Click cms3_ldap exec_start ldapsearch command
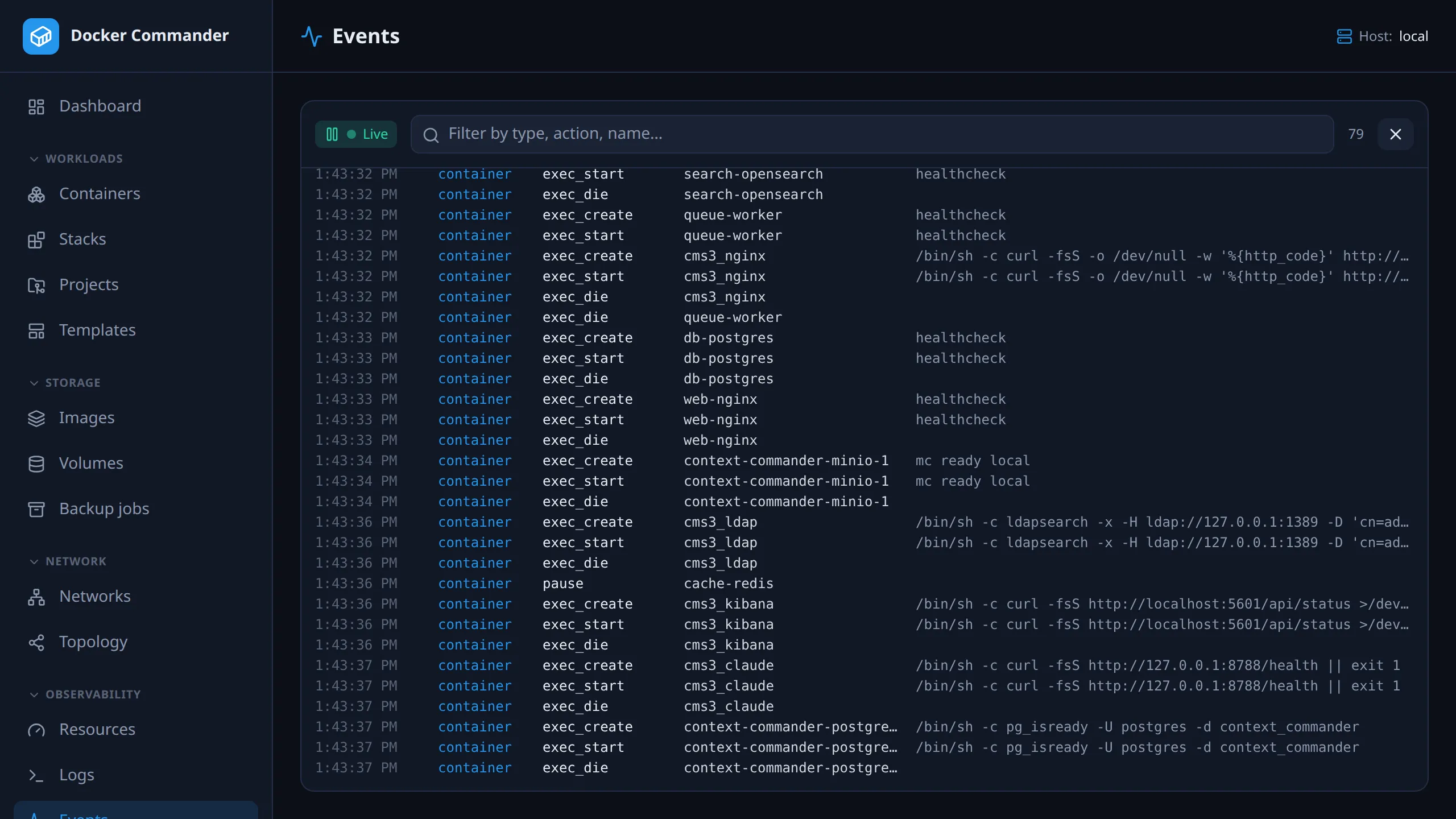1456x819 pixels. point(1162,543)
